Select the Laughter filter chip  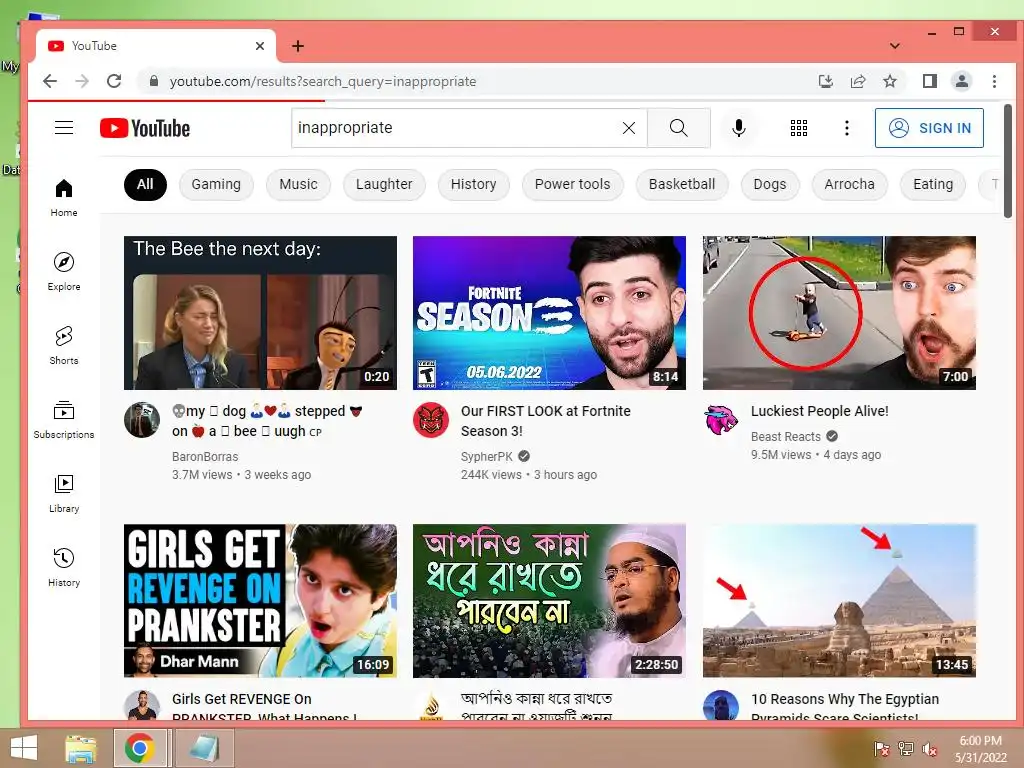[x=384, y=185]
